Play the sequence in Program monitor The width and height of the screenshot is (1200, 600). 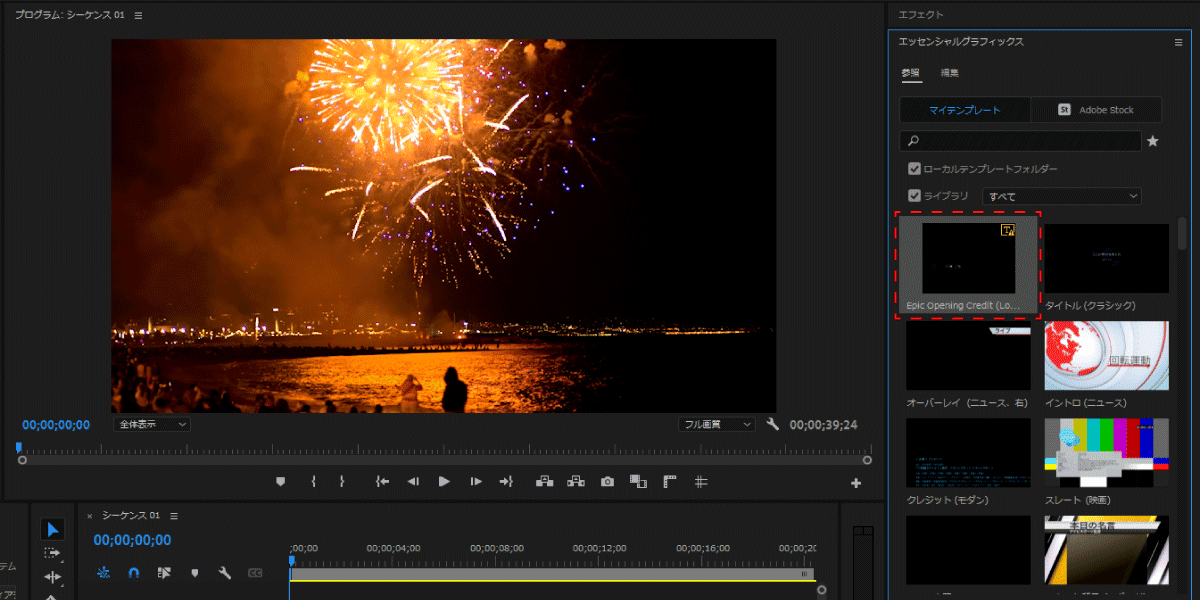445,481
